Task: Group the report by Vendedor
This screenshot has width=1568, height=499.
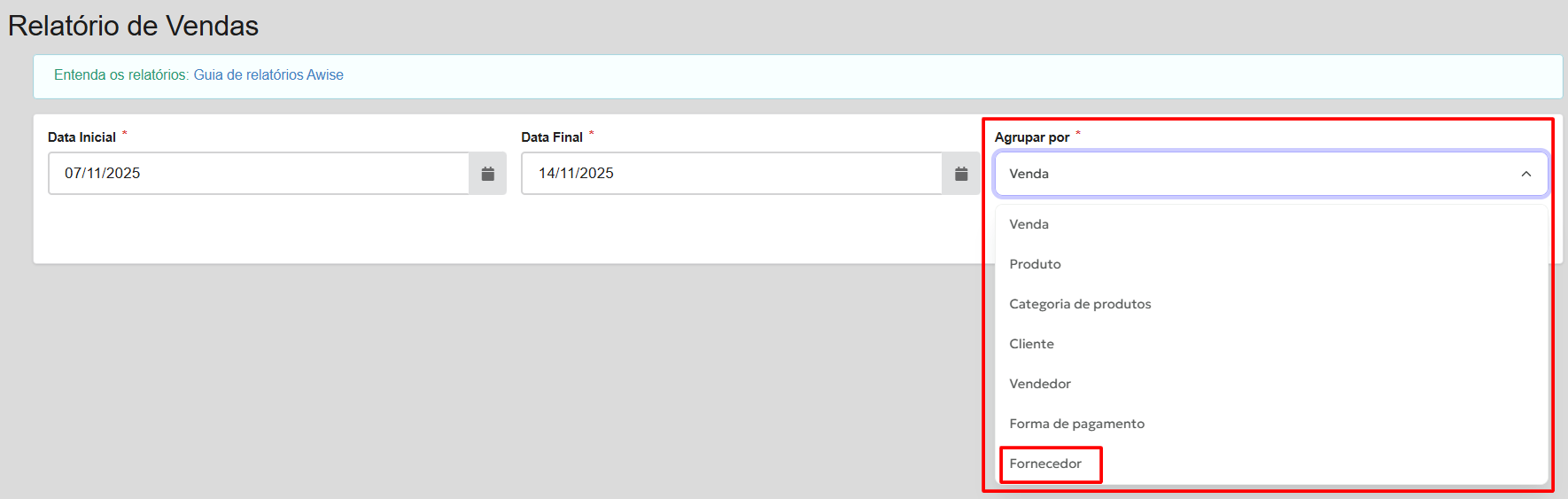Action: [x=1040, y=384]
